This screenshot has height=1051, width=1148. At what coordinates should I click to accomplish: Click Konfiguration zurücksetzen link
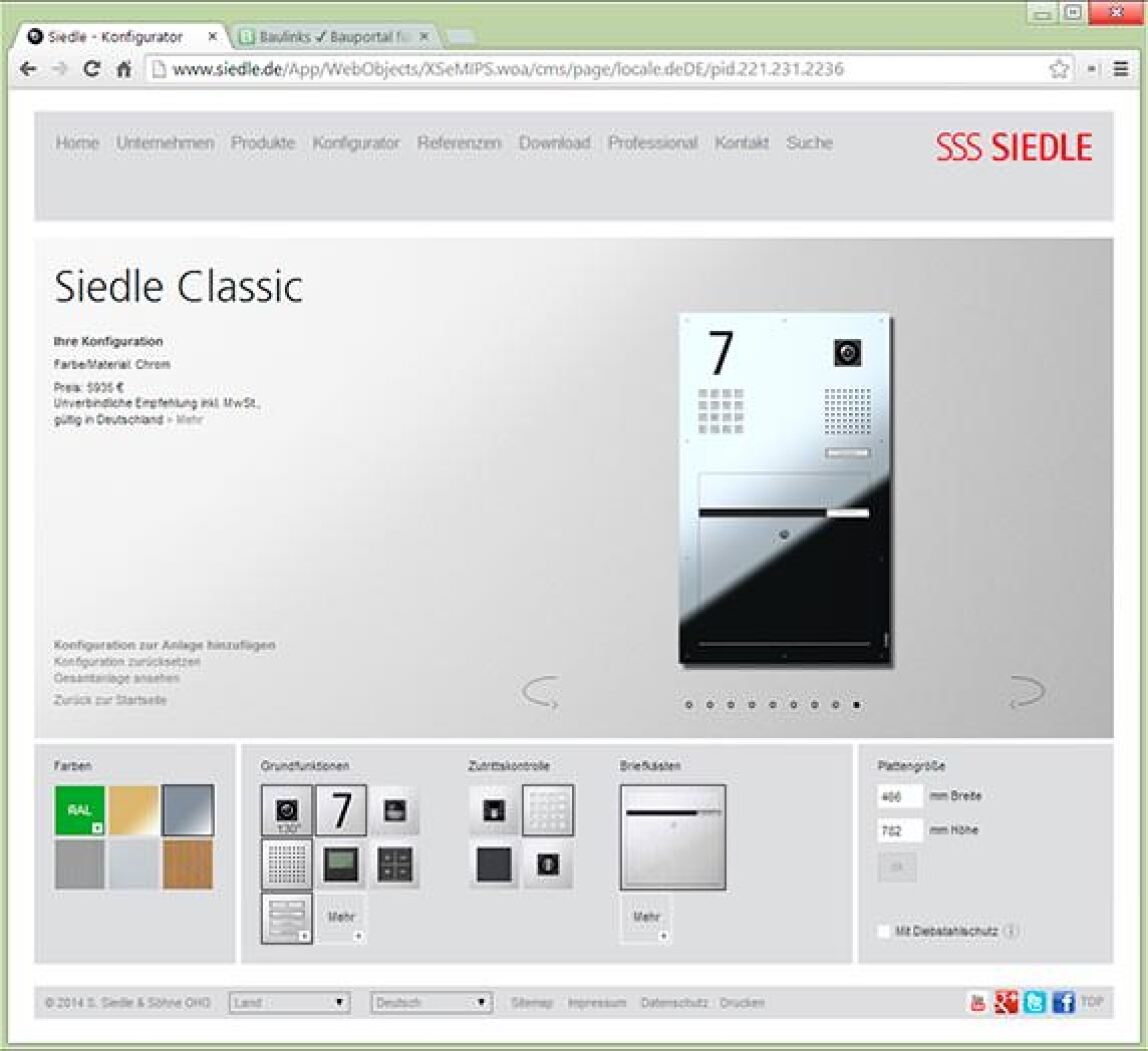[127, 662]
